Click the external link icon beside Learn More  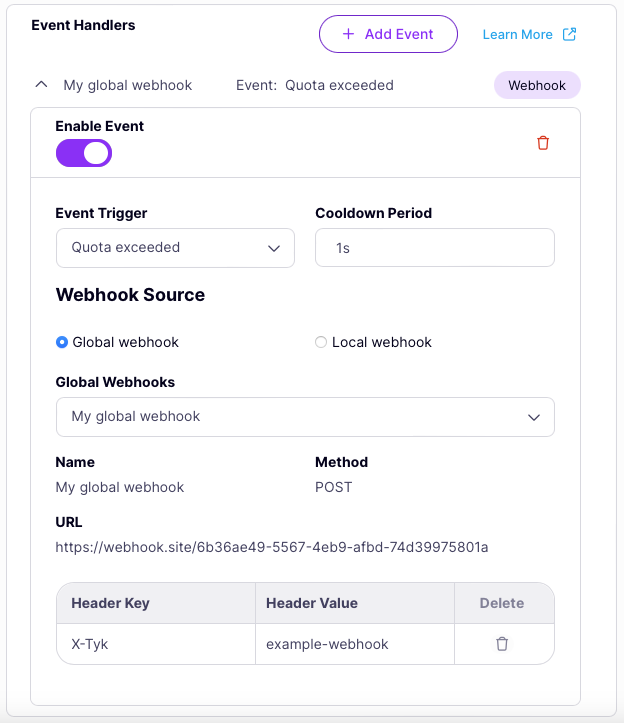tap(570, 34)
